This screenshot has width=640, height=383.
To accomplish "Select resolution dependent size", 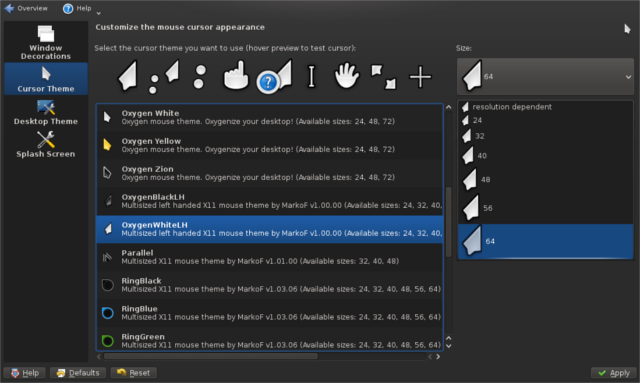I will tap(545, 107).
